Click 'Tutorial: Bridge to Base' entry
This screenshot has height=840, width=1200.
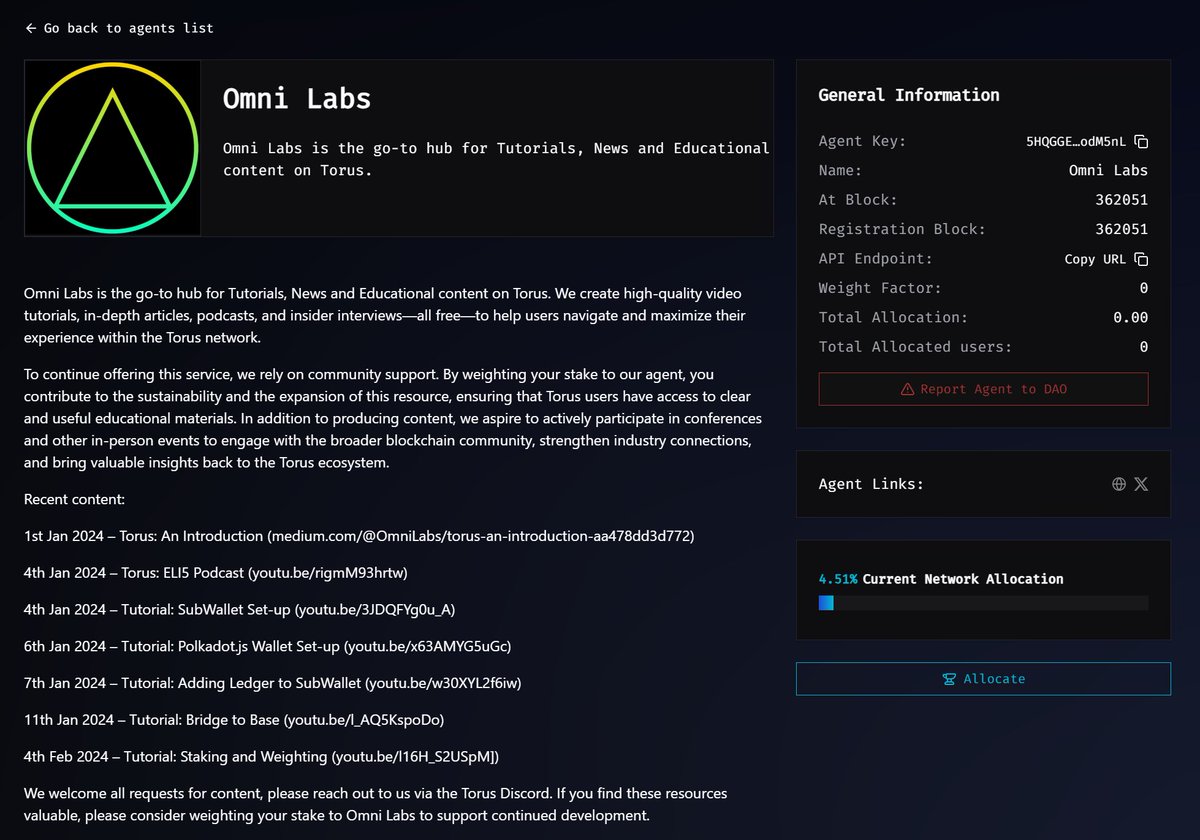click(234, 720)
